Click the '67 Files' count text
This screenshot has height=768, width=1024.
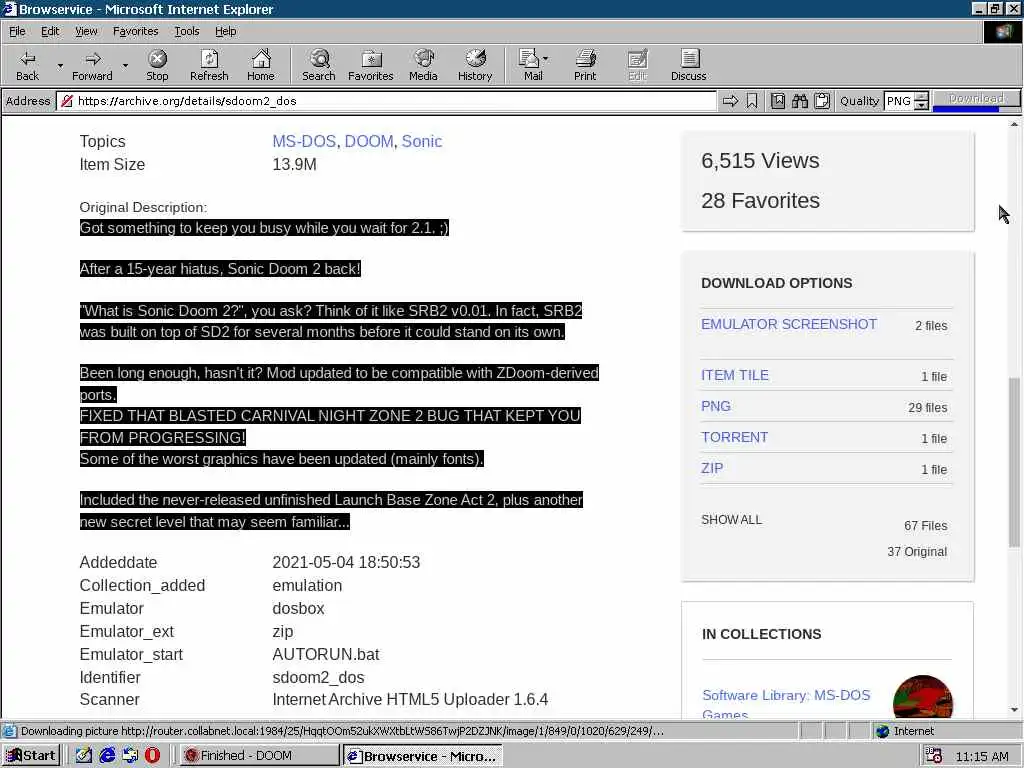click(x=925, y=526)
